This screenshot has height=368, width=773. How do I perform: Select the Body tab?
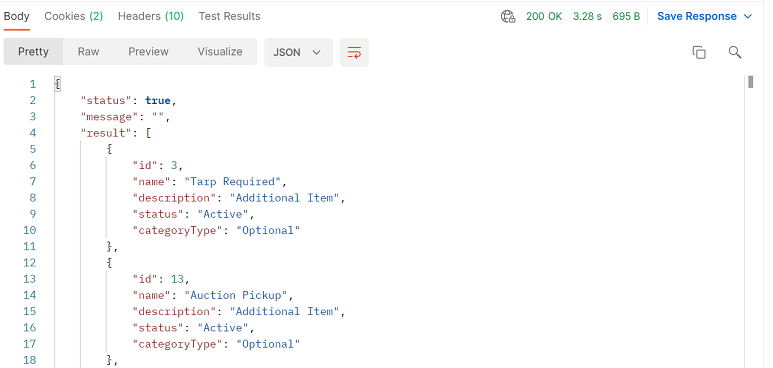pyautogui.click(x=17, y=16)
